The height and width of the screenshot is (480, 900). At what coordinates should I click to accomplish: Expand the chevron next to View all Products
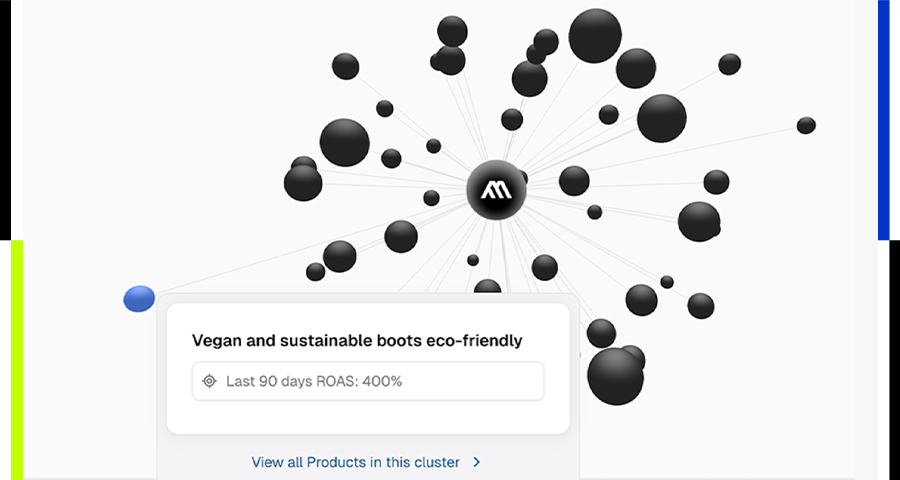[477, 462]
